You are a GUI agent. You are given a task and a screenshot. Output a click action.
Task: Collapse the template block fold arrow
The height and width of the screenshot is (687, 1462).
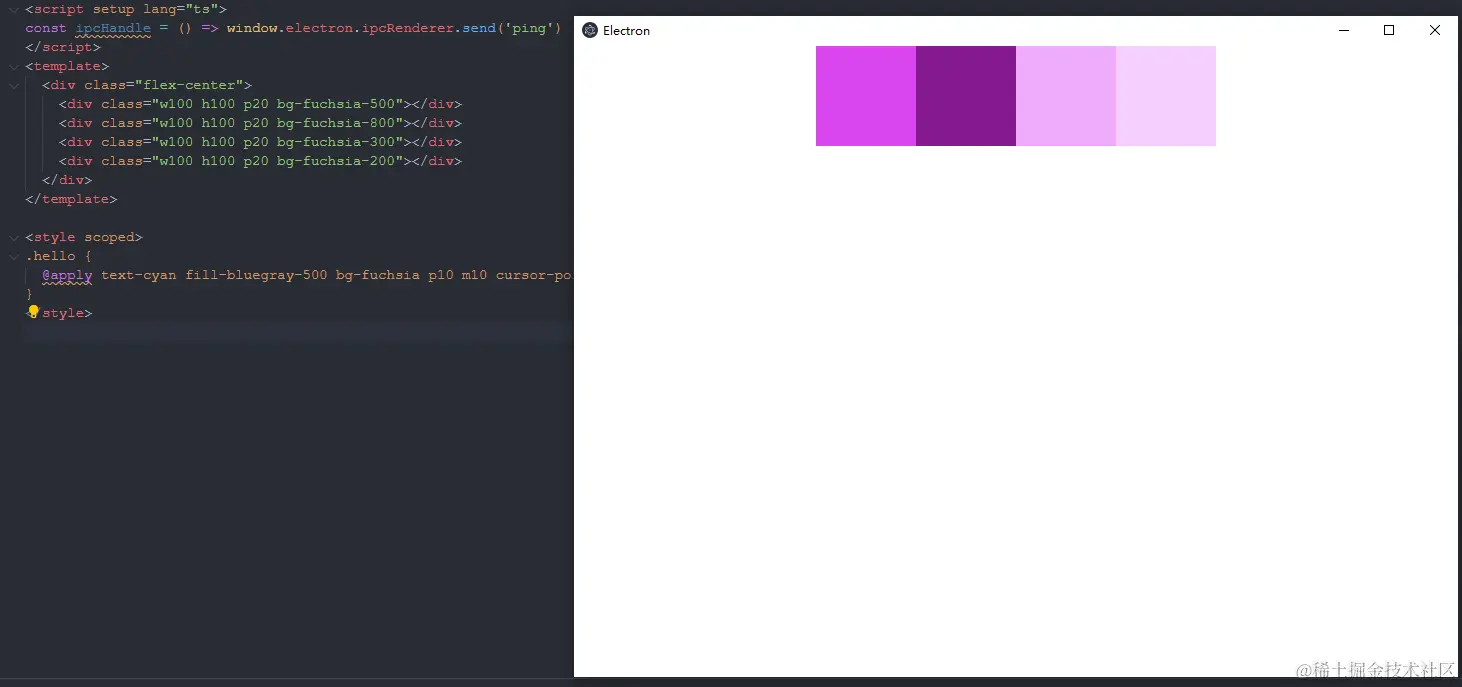[x=14, y=66]
